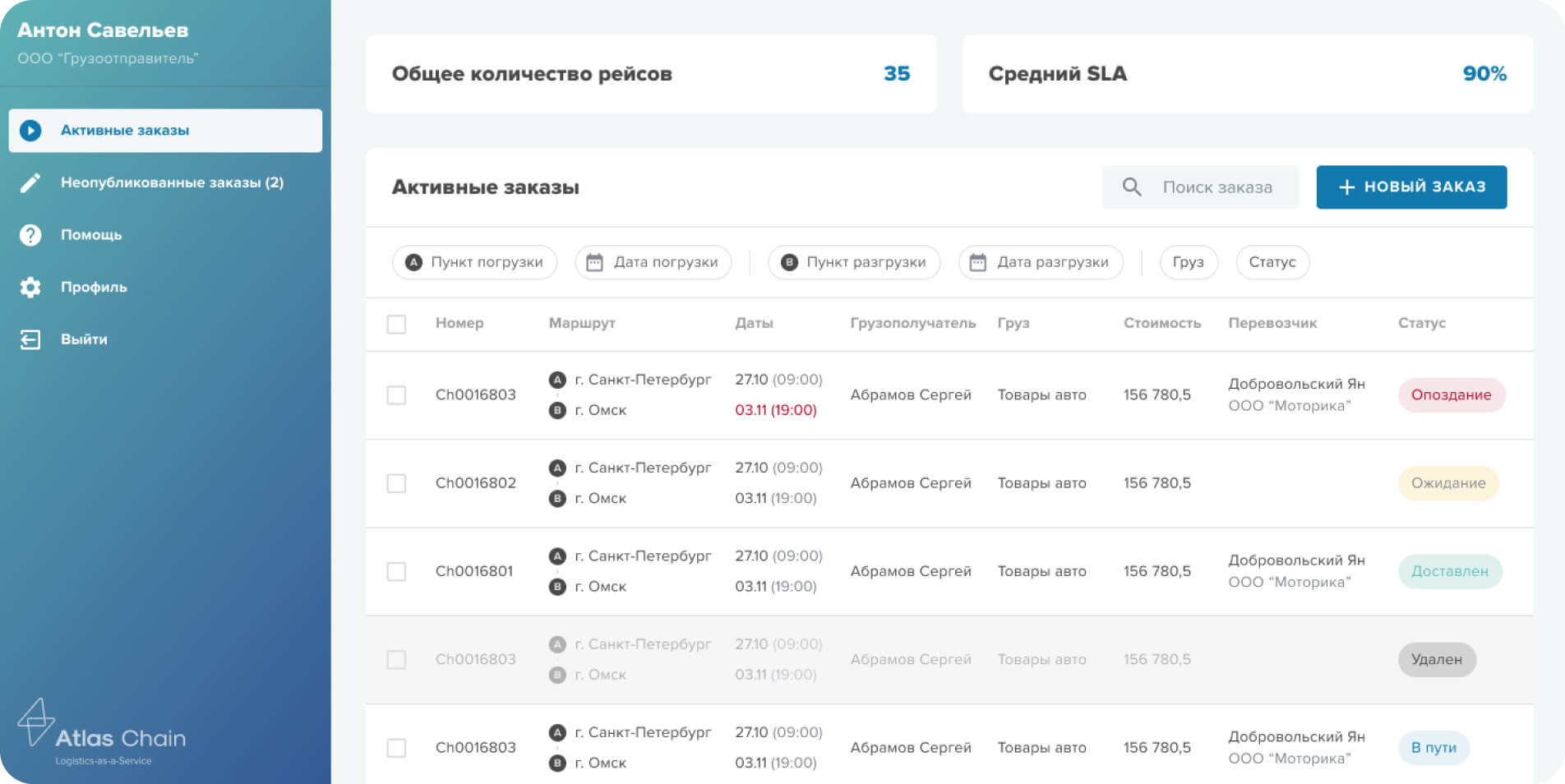Click the Выйти logout arrow icon

30,339
